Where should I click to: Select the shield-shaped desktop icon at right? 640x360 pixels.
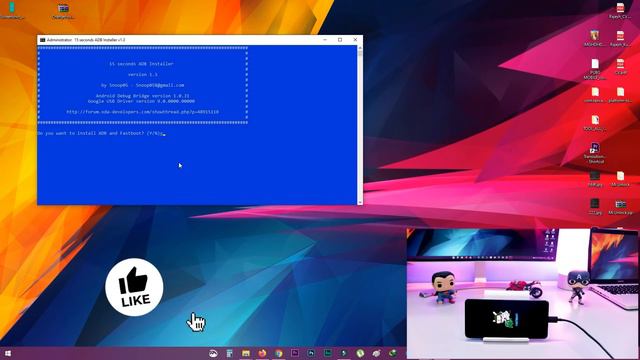click(x=595, y=38)
